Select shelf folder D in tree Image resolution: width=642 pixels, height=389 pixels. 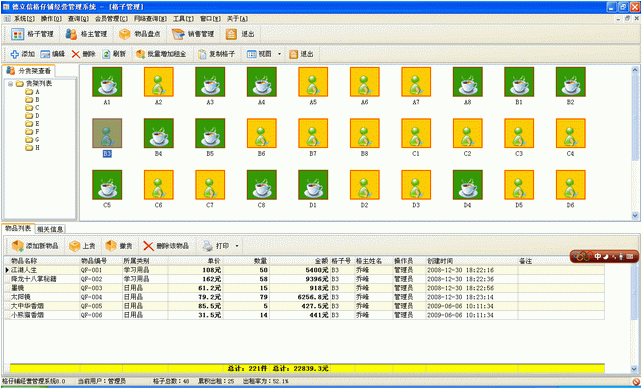(x=32, y=116)
